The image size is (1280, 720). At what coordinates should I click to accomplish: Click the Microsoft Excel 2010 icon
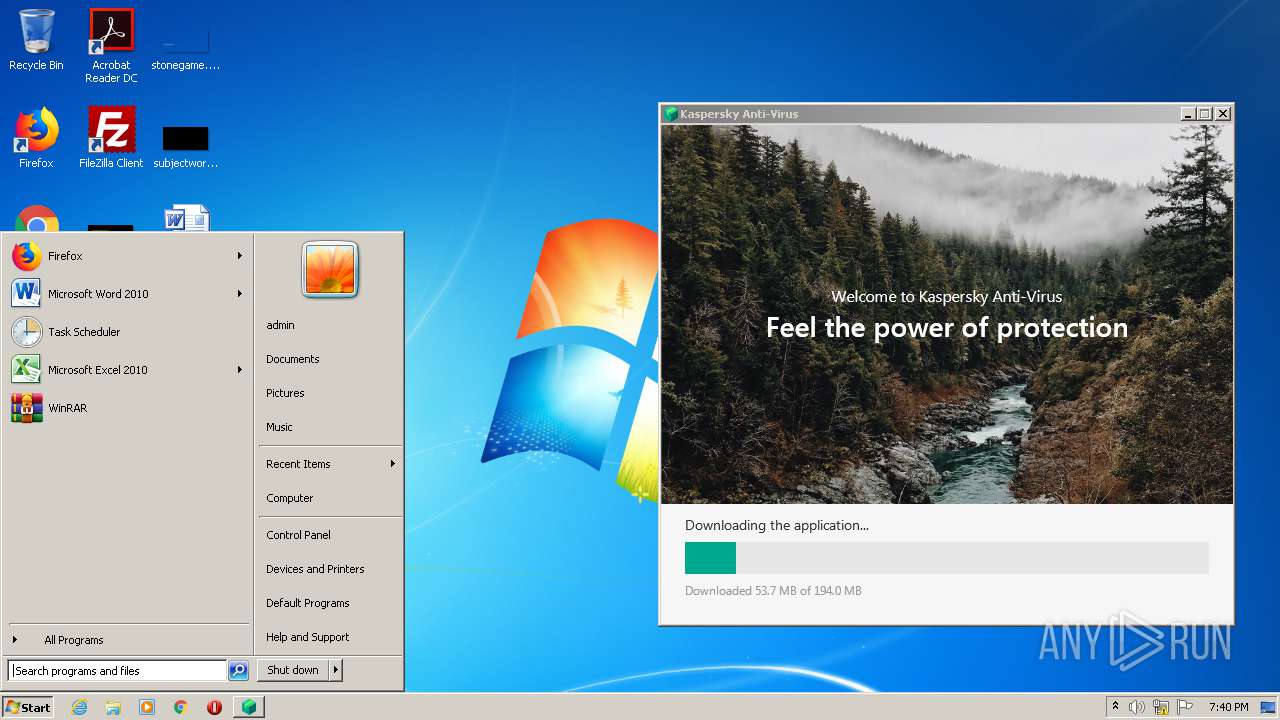click(x=26, y=370)
